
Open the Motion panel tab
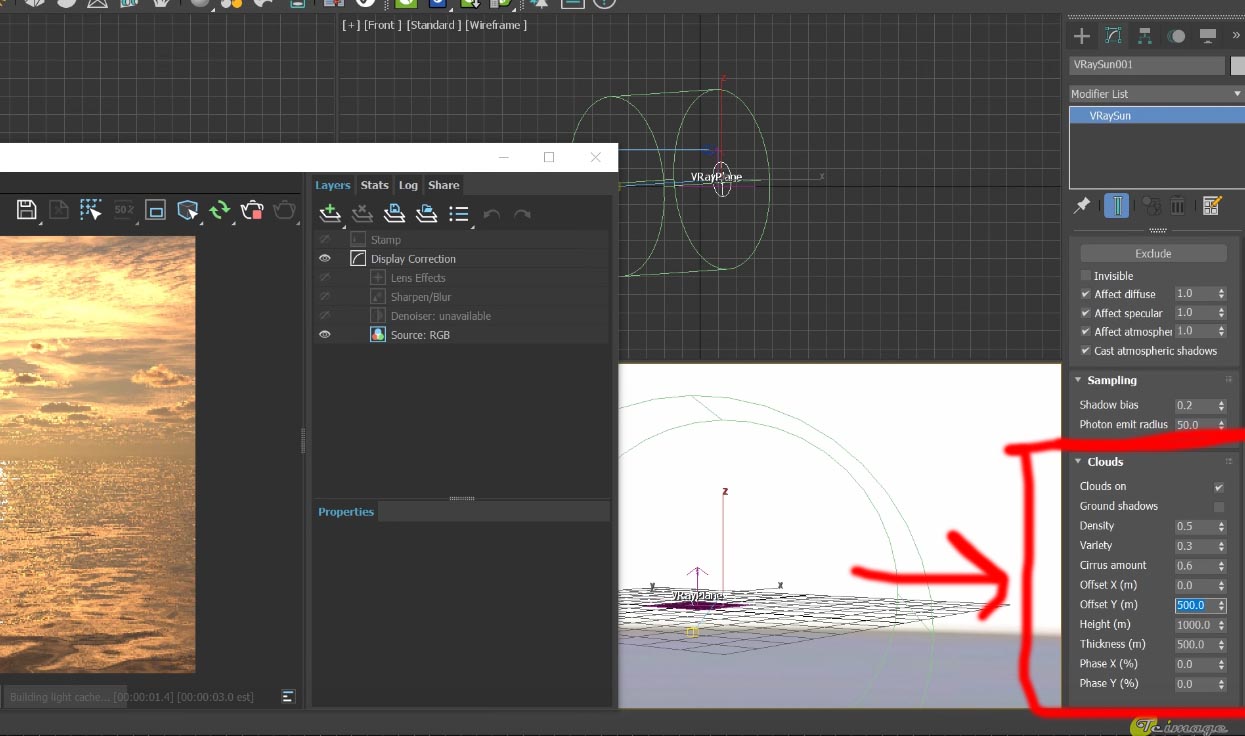[1177, 36]
